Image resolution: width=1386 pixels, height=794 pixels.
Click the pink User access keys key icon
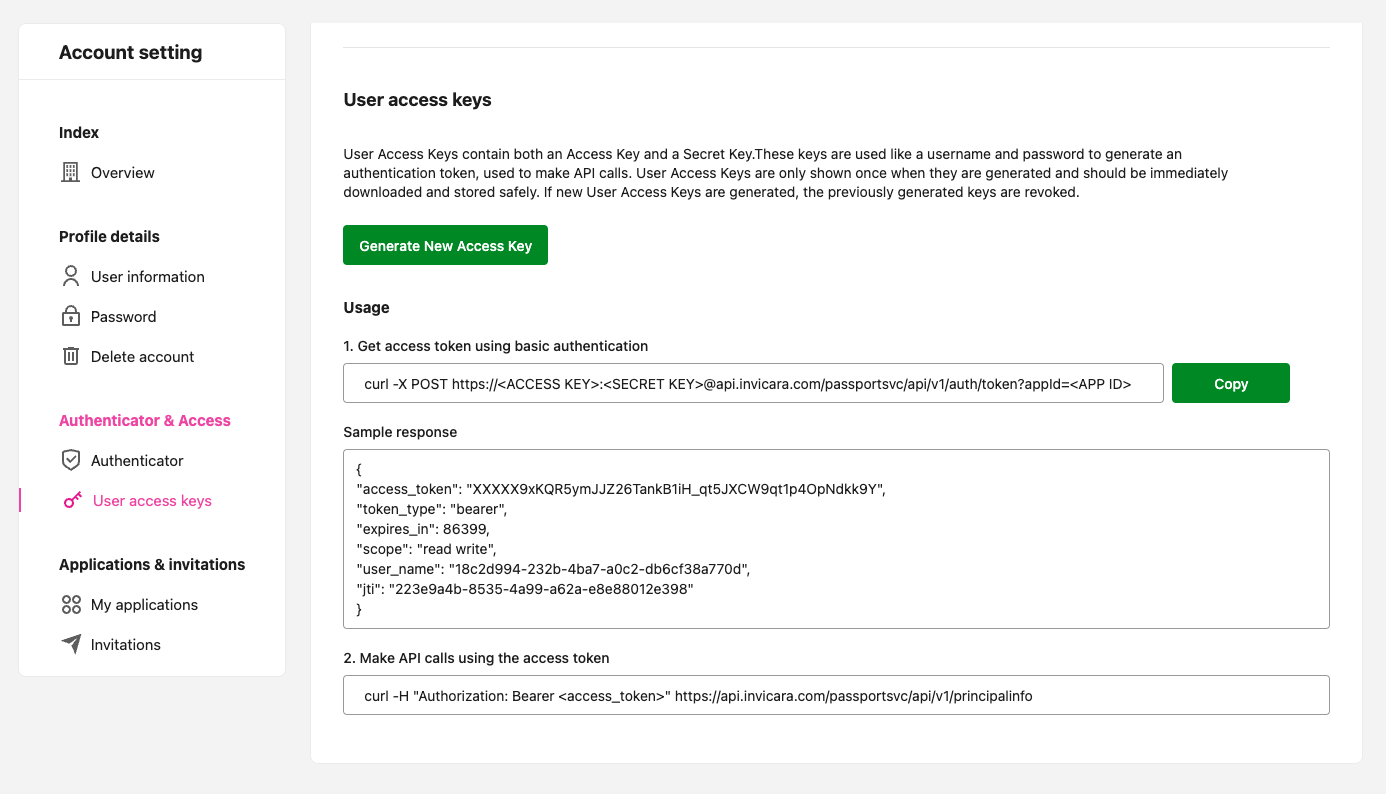coord(72,501)
